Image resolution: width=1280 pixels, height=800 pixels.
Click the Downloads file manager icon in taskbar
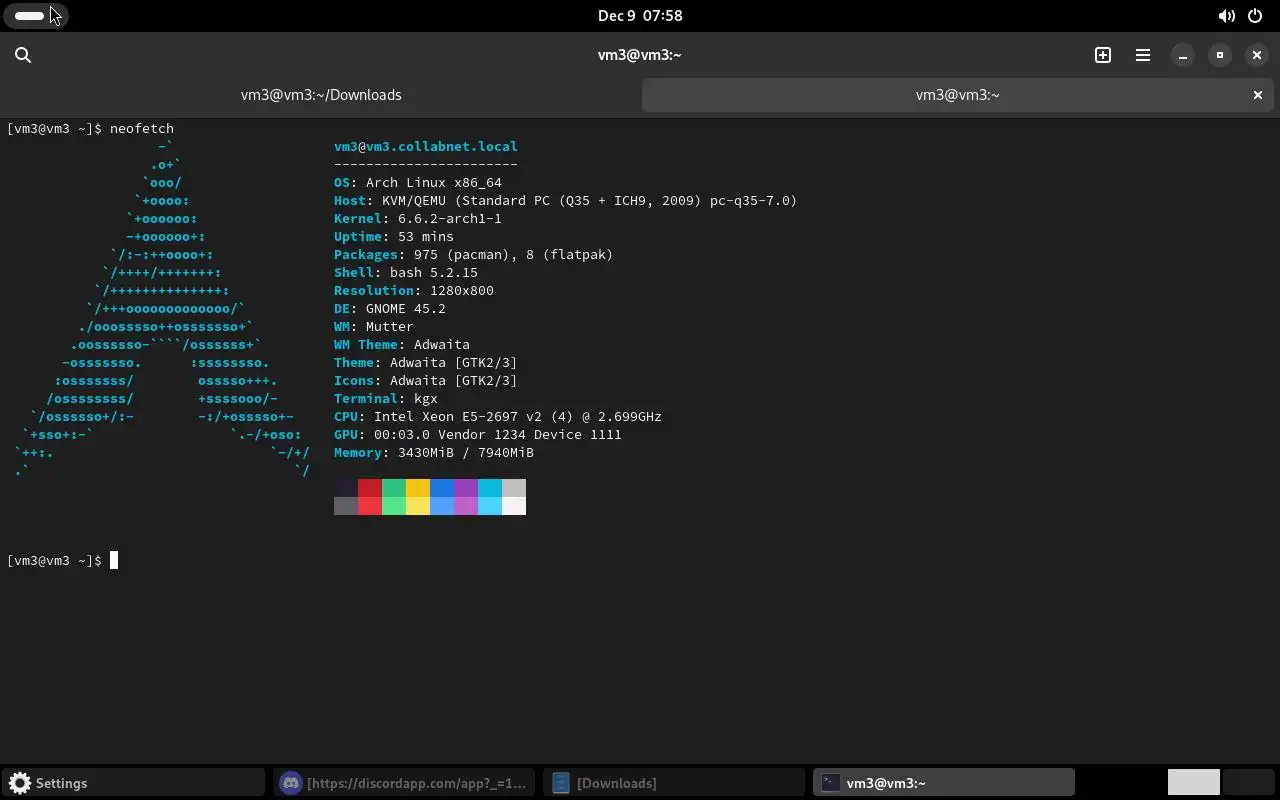click(x=560, y=783)
